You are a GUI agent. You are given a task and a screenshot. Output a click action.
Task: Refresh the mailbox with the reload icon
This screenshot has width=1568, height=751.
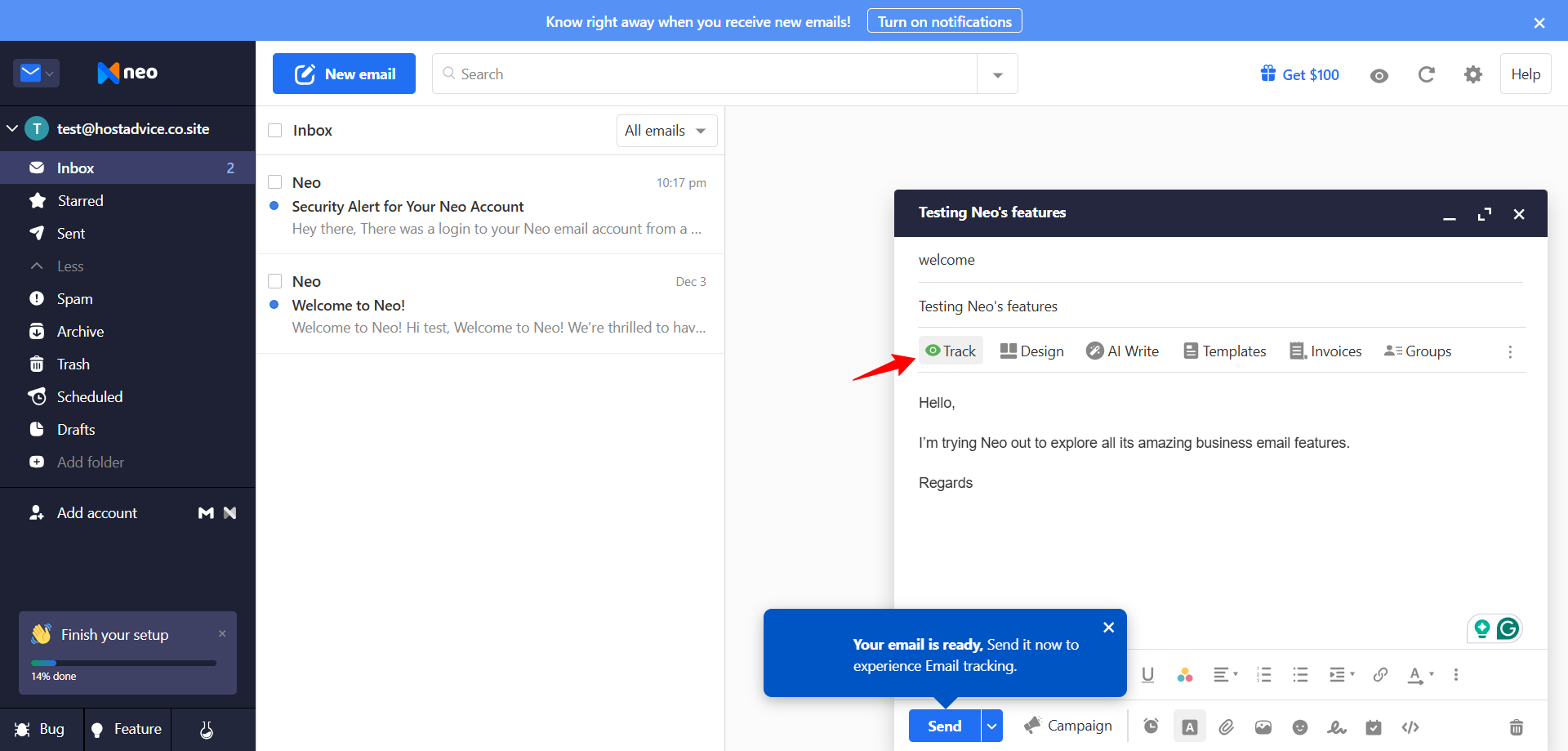[1427, 74]
